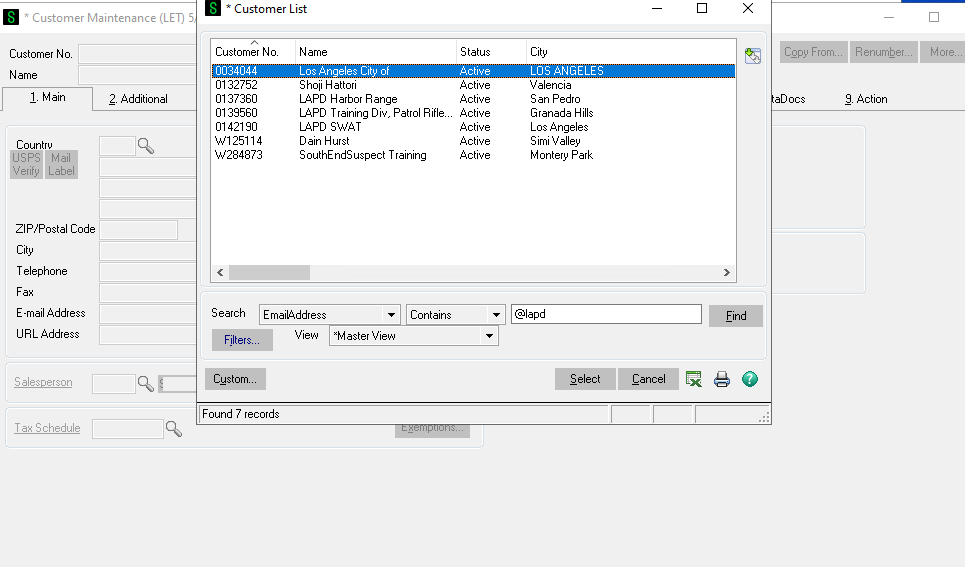
Task: Click the Find button
Action: coord(735,316)
